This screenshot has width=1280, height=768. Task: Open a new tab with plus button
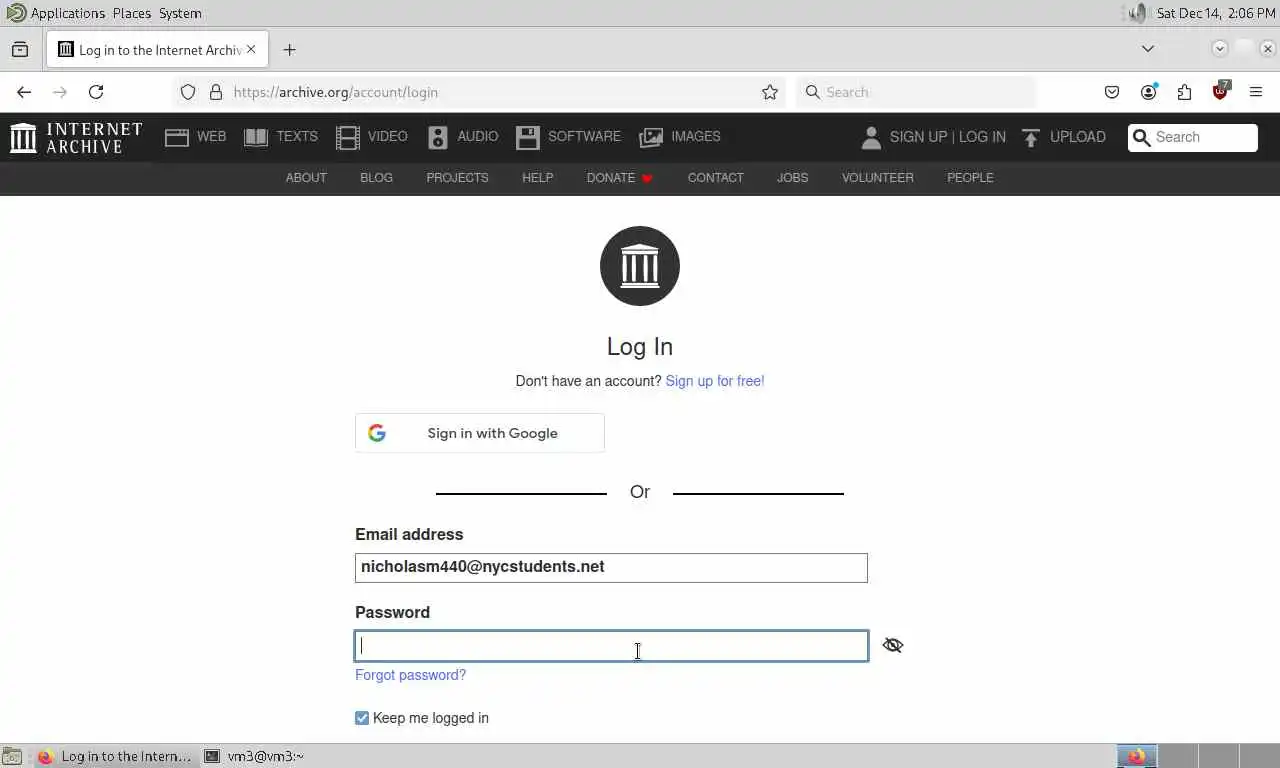(x=289, y=49)
